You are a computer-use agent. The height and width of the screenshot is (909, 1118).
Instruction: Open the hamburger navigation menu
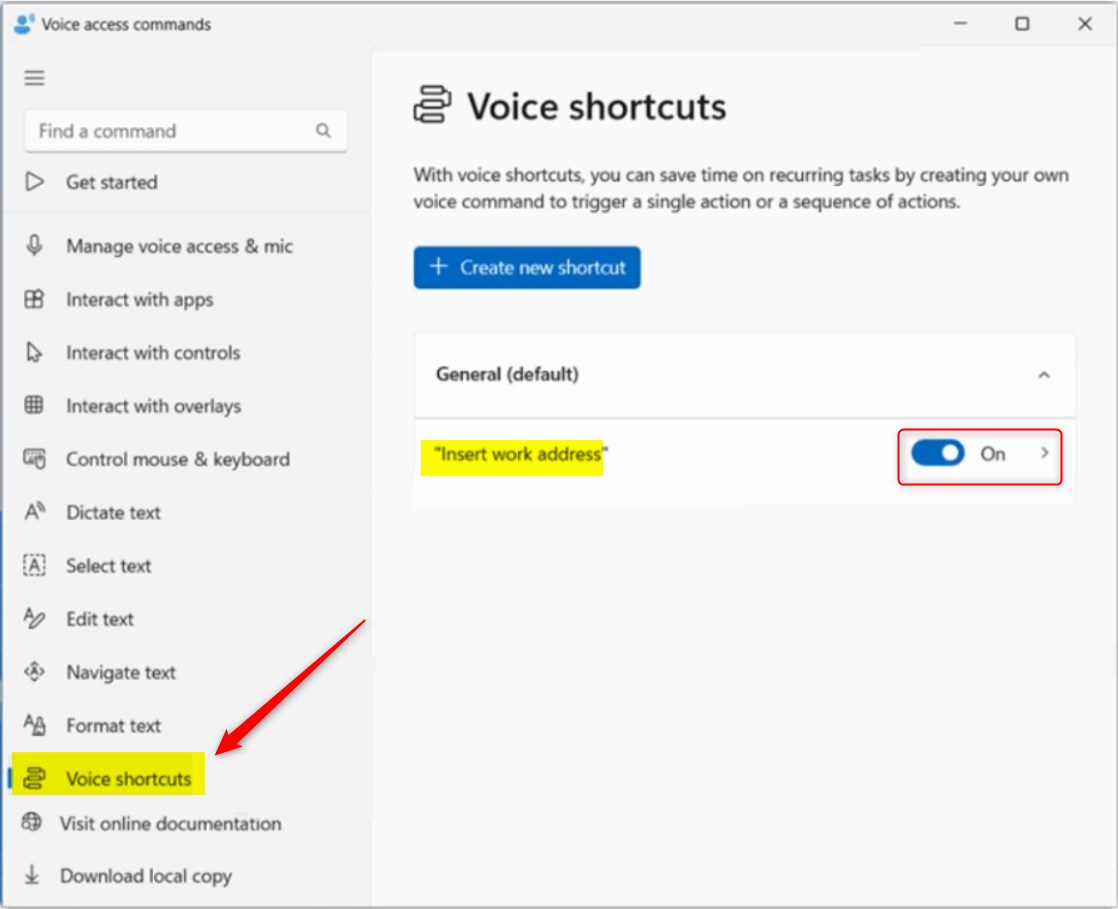tap(34, 77)
